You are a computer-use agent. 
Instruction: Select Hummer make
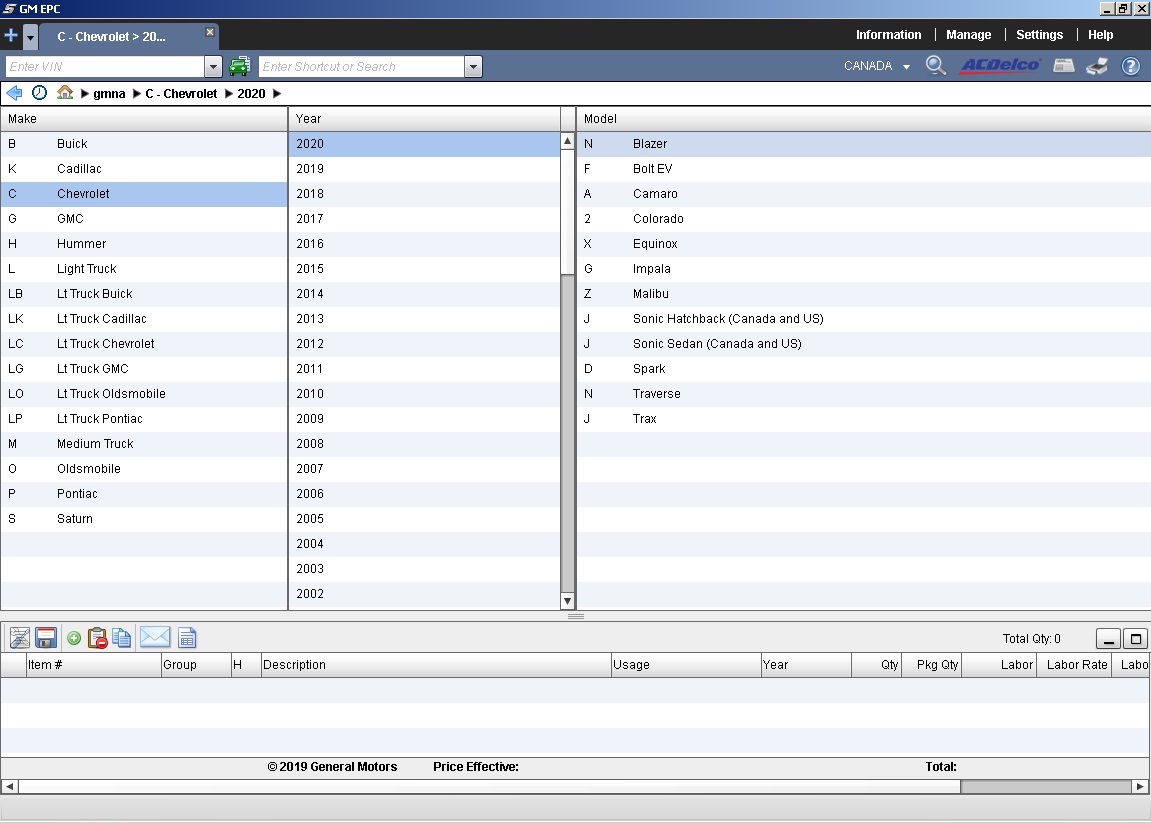[x=144, y=244]
